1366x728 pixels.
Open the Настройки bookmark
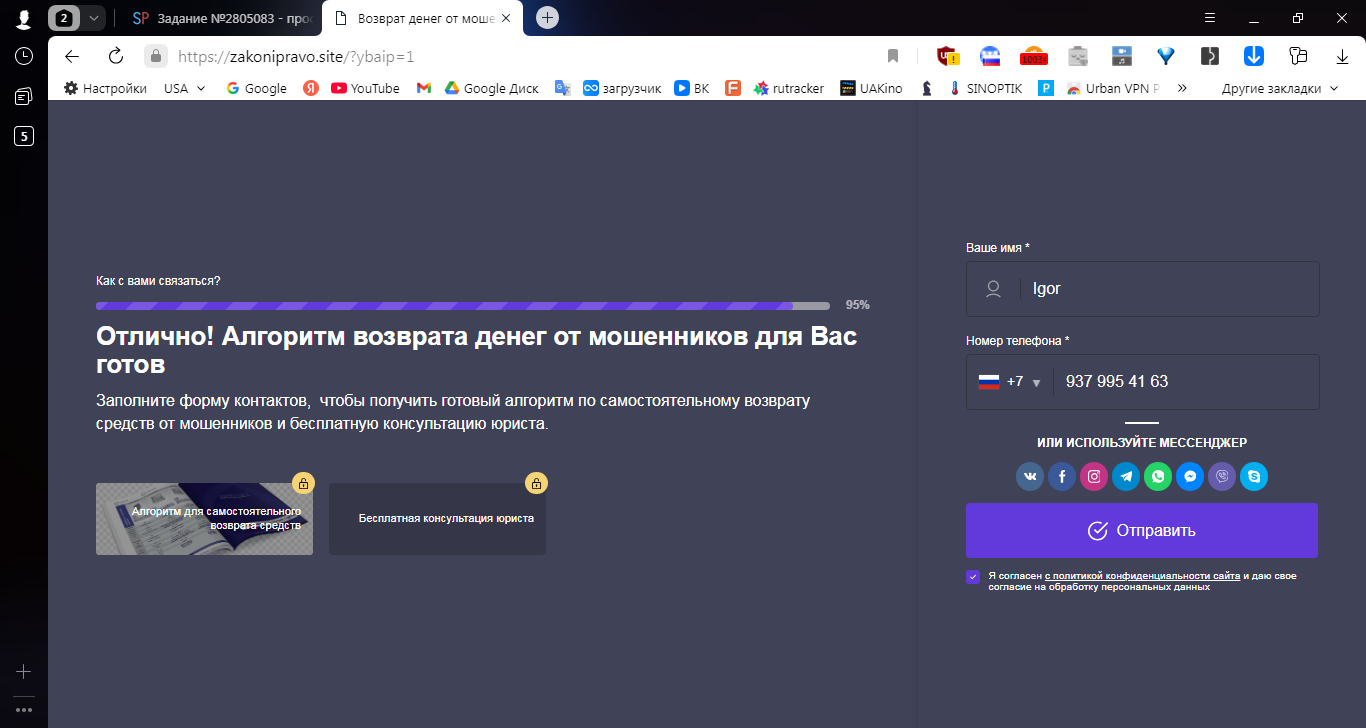coord(105,88)
